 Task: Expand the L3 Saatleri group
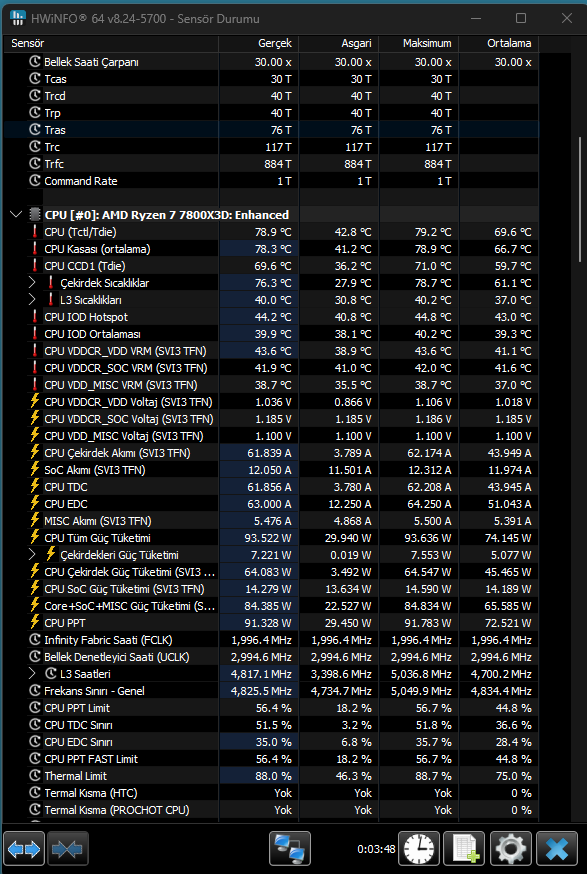click(x=32, y=674)
